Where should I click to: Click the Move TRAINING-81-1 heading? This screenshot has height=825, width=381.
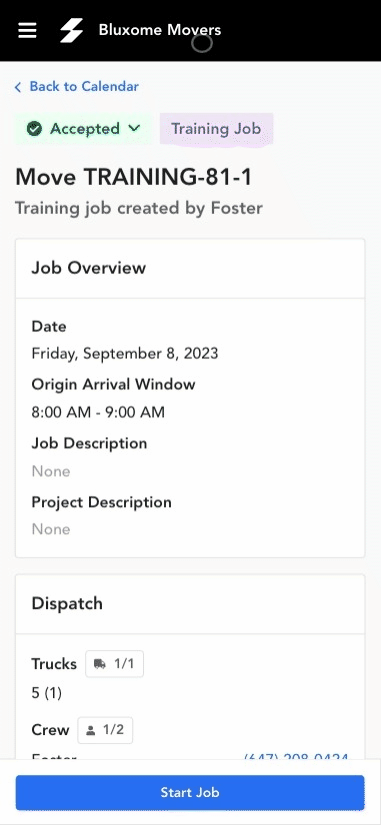(134, 177)
